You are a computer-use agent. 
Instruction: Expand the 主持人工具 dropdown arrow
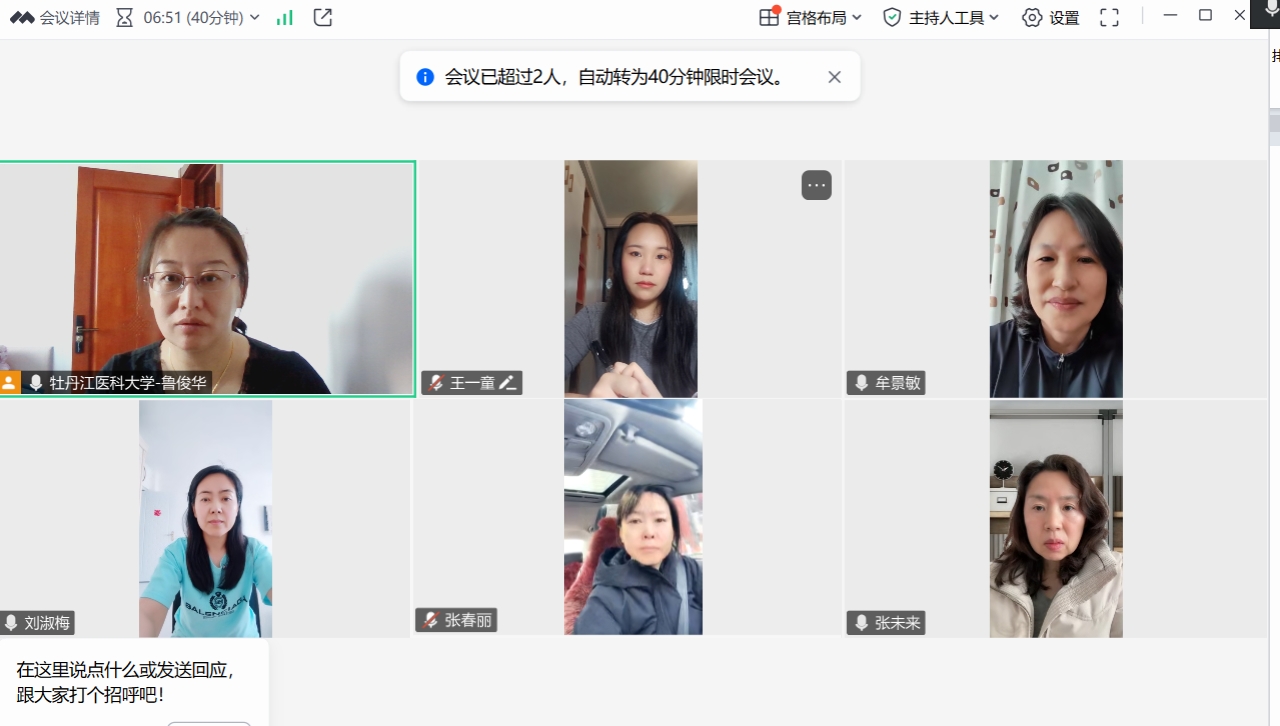pos(994,17)
